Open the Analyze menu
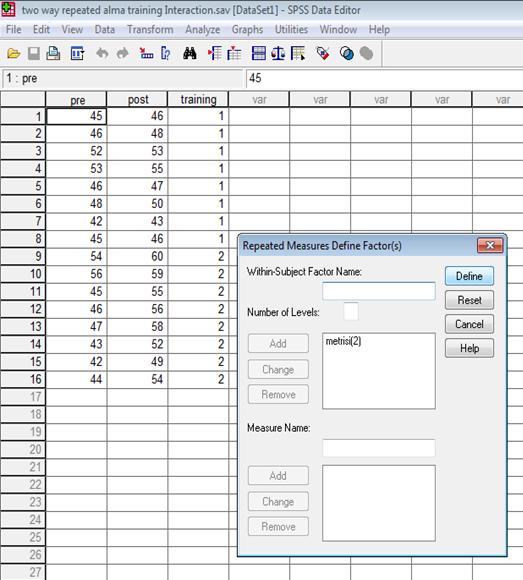This screenshot has height=580, width=523. (203, 30)
